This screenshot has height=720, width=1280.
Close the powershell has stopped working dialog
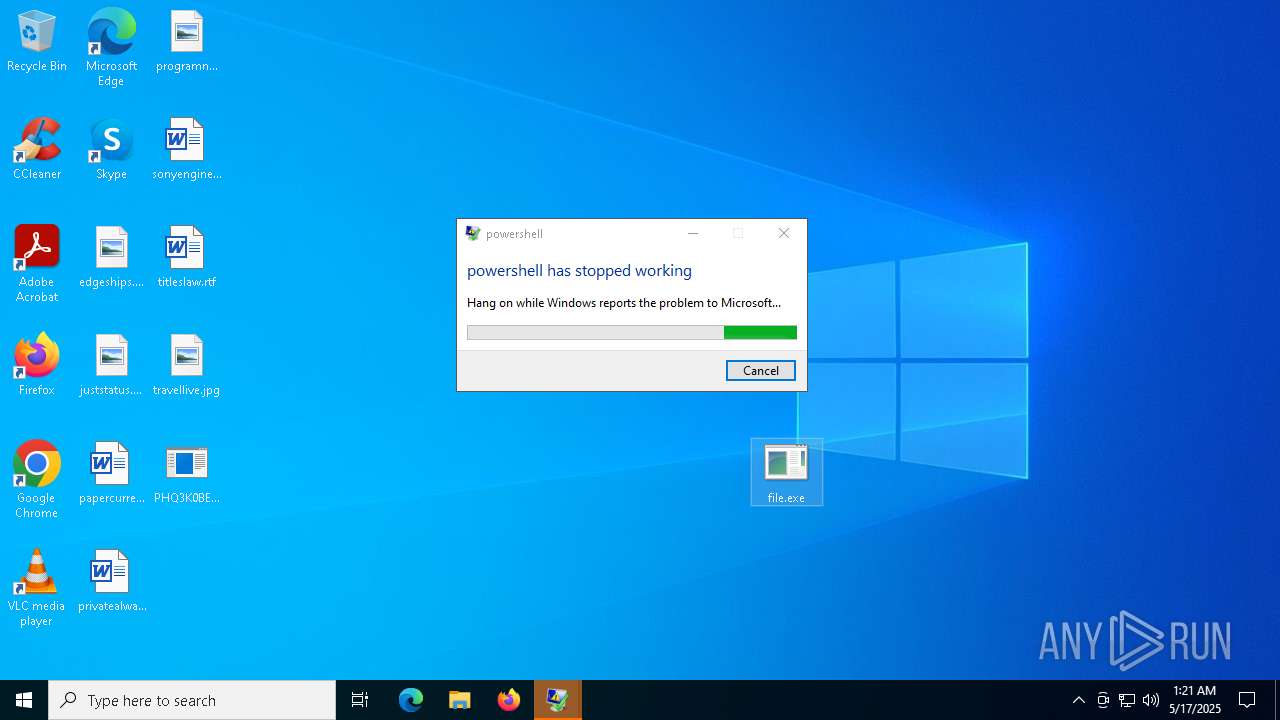[x=784, y=233]
